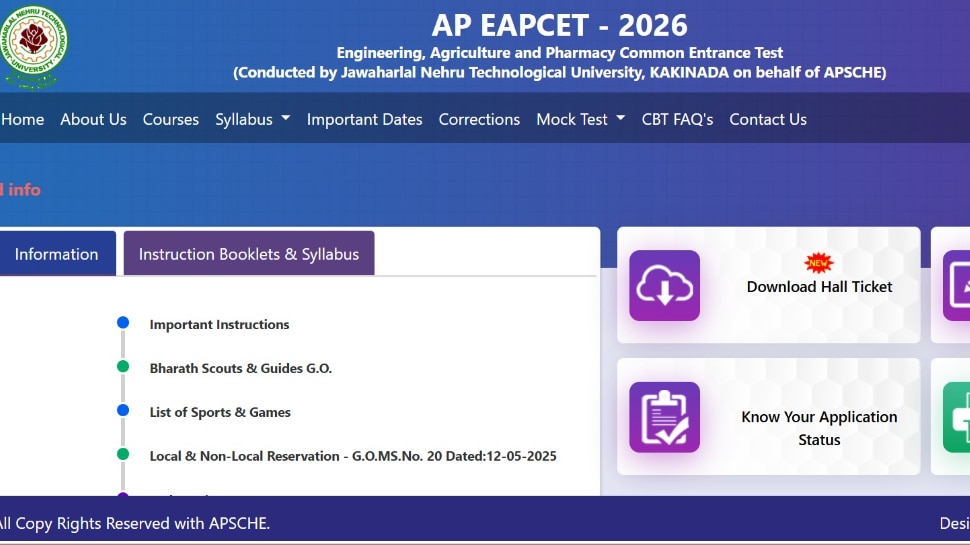Viewport: 970px width, 545px height.
Task: Open Local & Non-Local Reservation G.O. link
Action: point(353,456)
